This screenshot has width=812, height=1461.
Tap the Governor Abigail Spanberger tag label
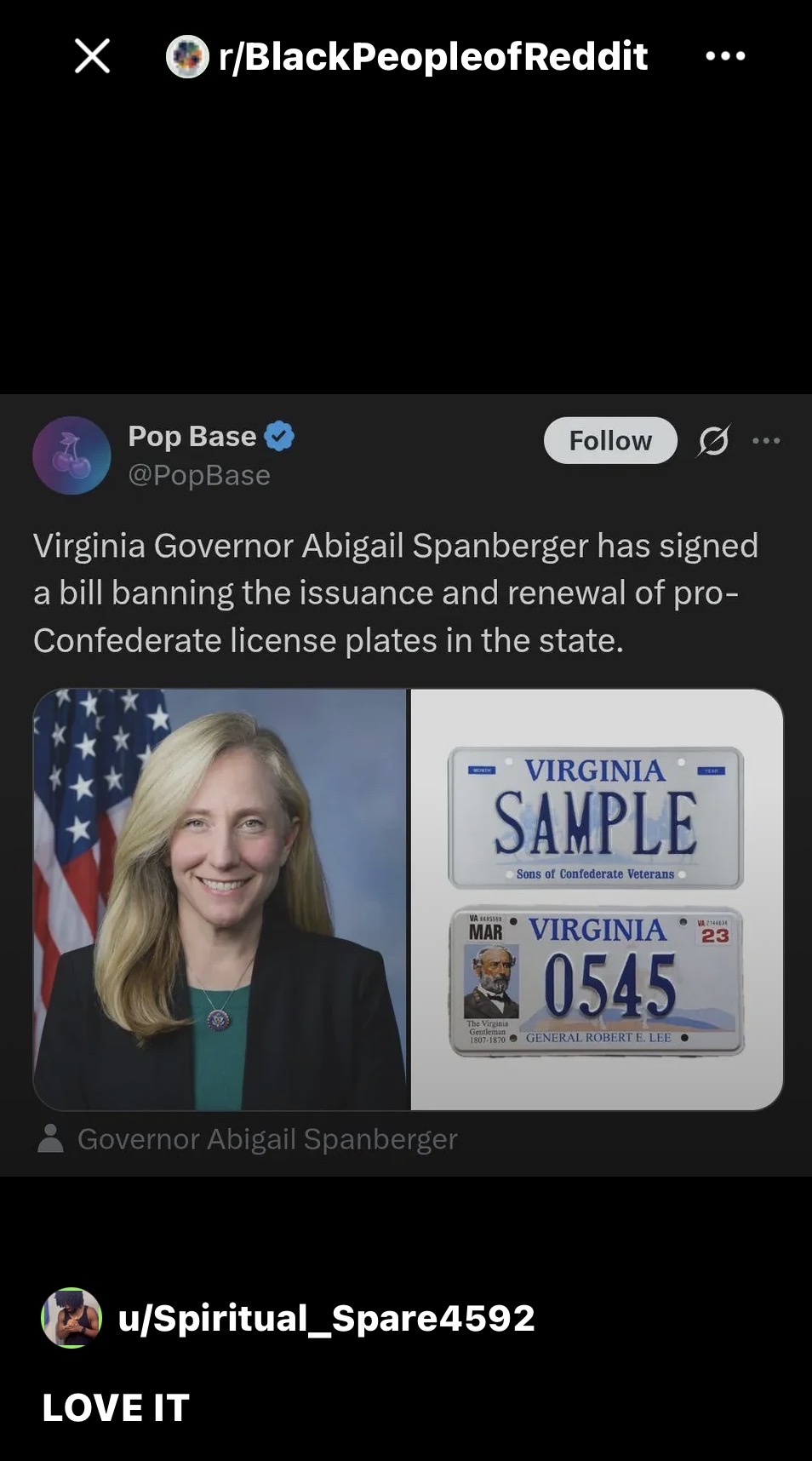pyautogui.click(x=267, y=1138)
